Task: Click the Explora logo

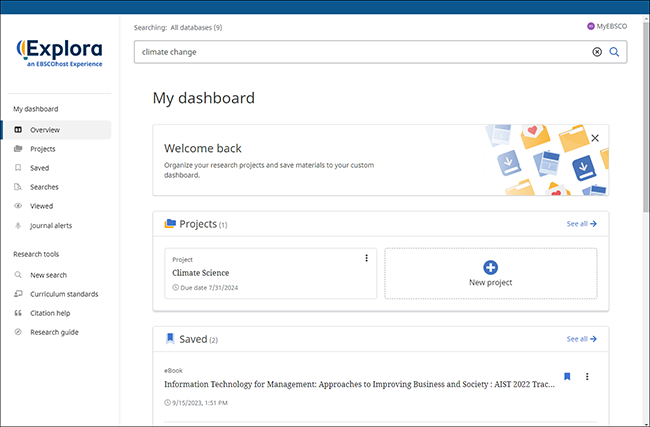Action: (x=59, y=53)
